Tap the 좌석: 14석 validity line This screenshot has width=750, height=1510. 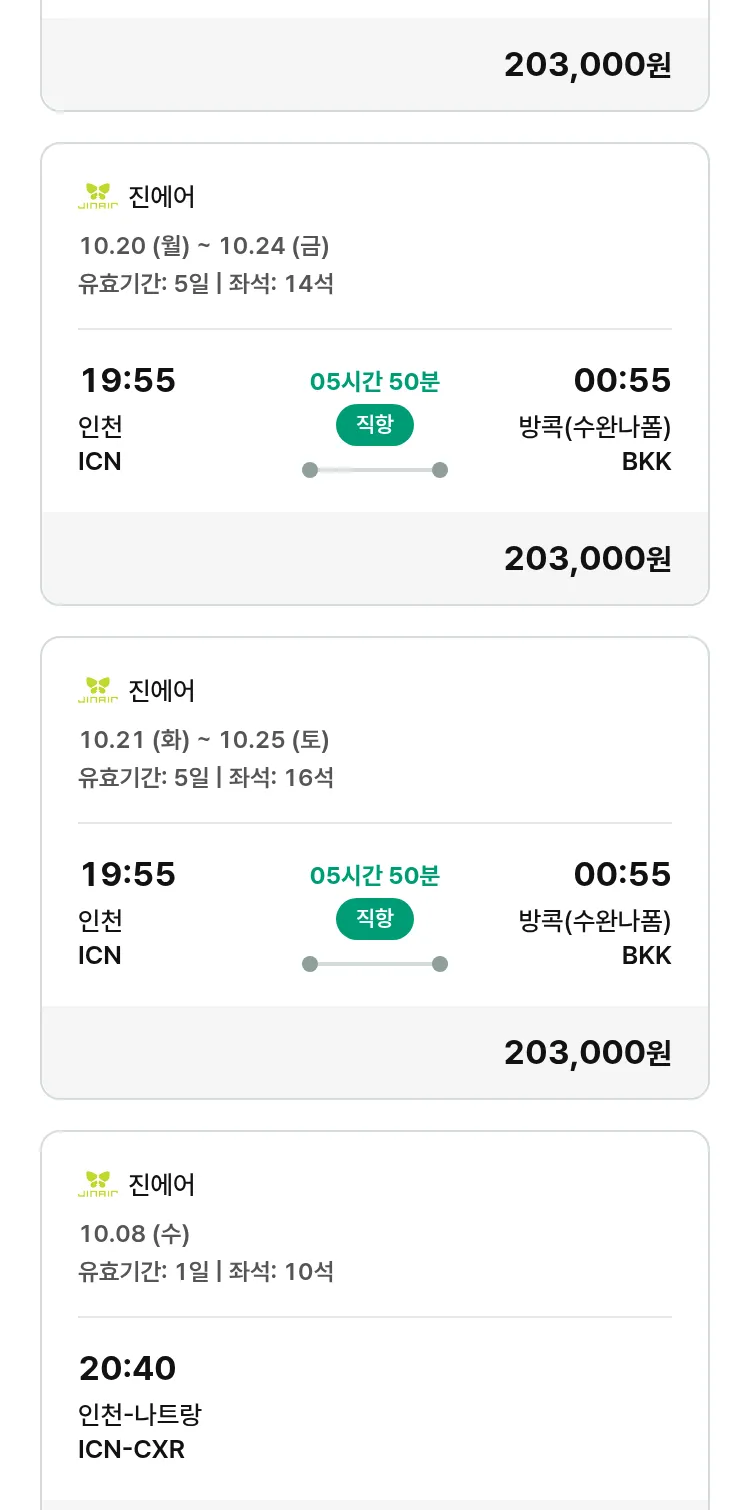(x=206, y=284)
